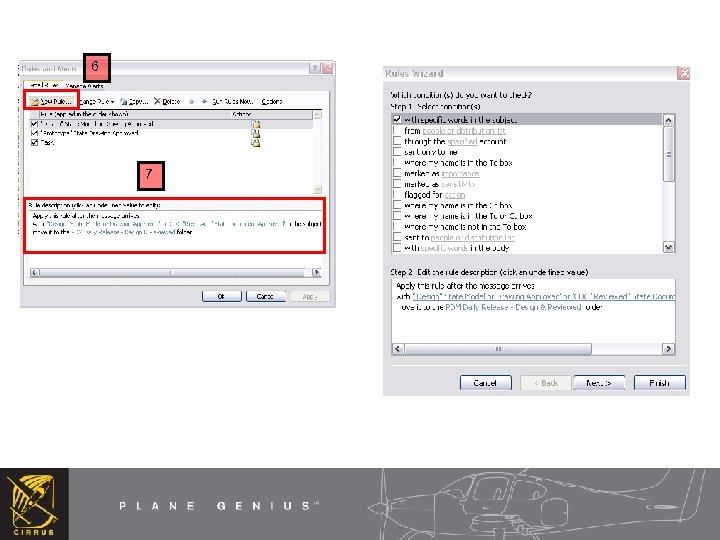
Task: Open the help question mark in Rules and Alerts
Action: pos(315,68)
